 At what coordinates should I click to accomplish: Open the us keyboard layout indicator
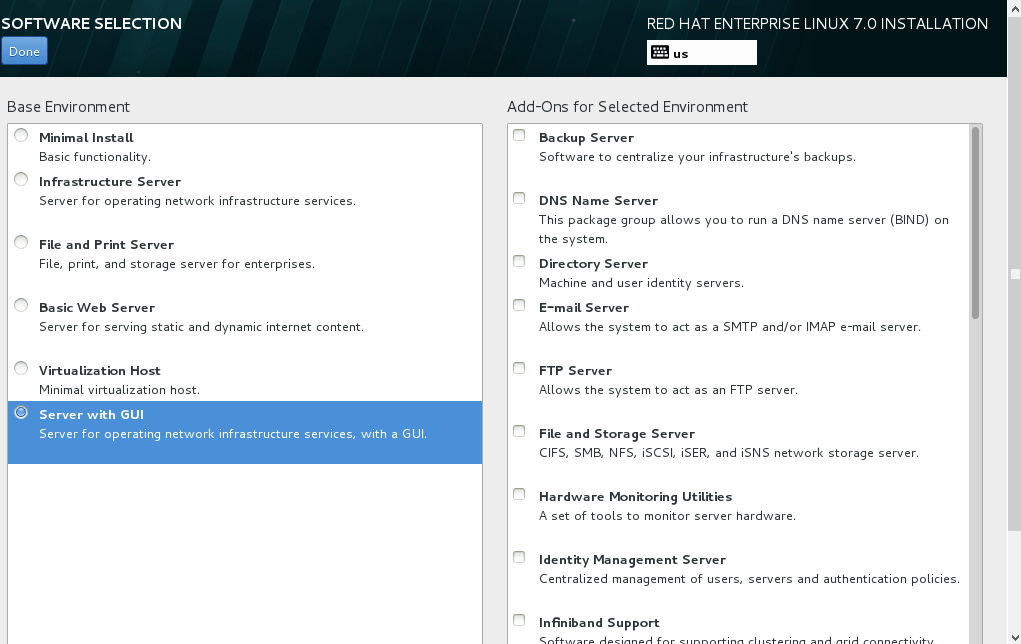(x=701, y=53)
